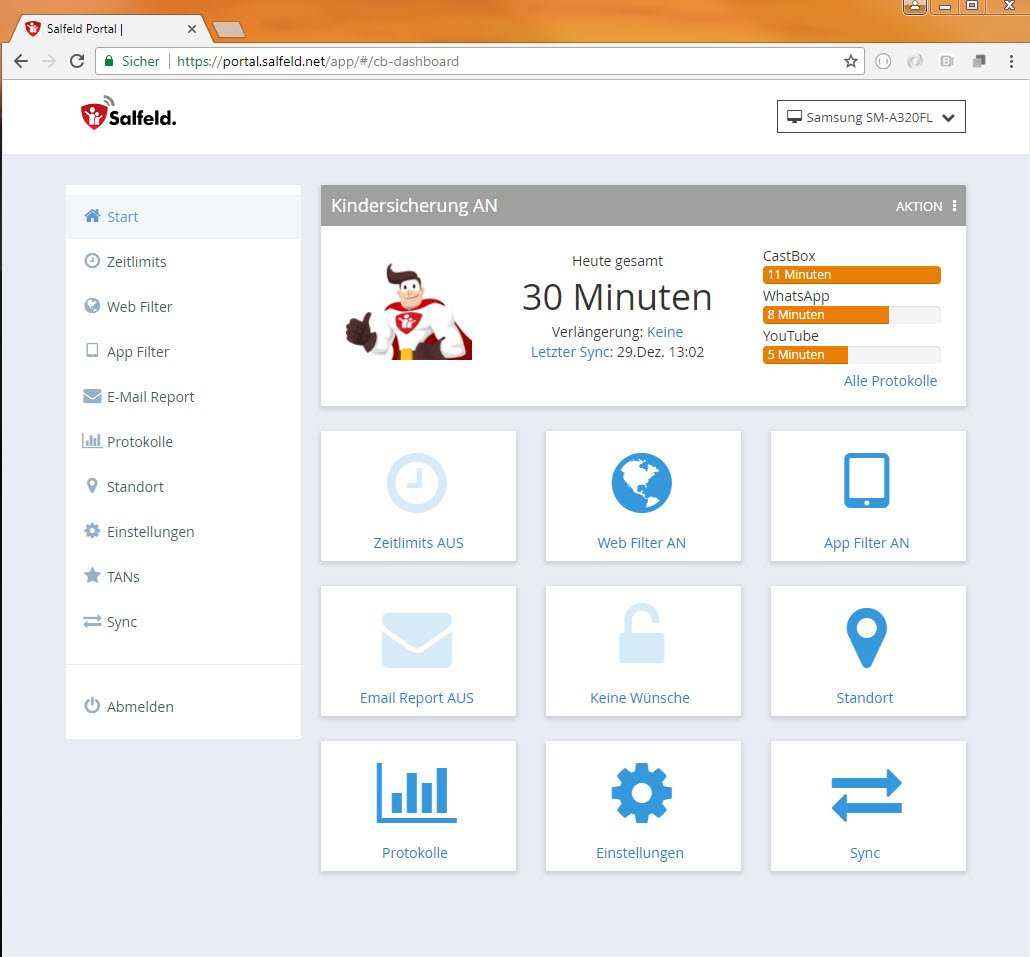Open the Protokolle bar chart tile
Image resolution: width=1030 pixels, height=957 pixels.
point(418,806)
